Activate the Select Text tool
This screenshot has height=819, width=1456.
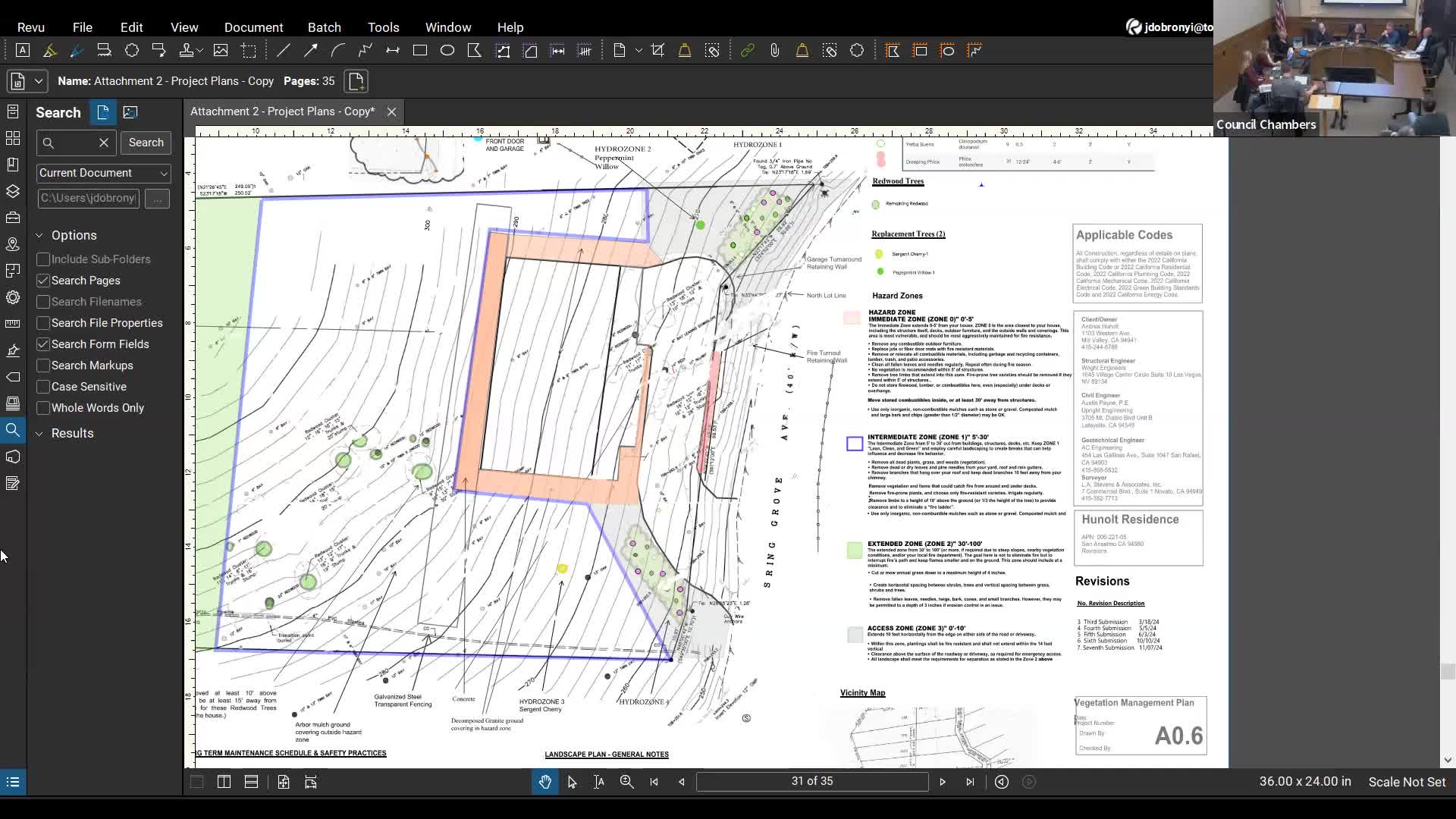[x=599, y=782]
